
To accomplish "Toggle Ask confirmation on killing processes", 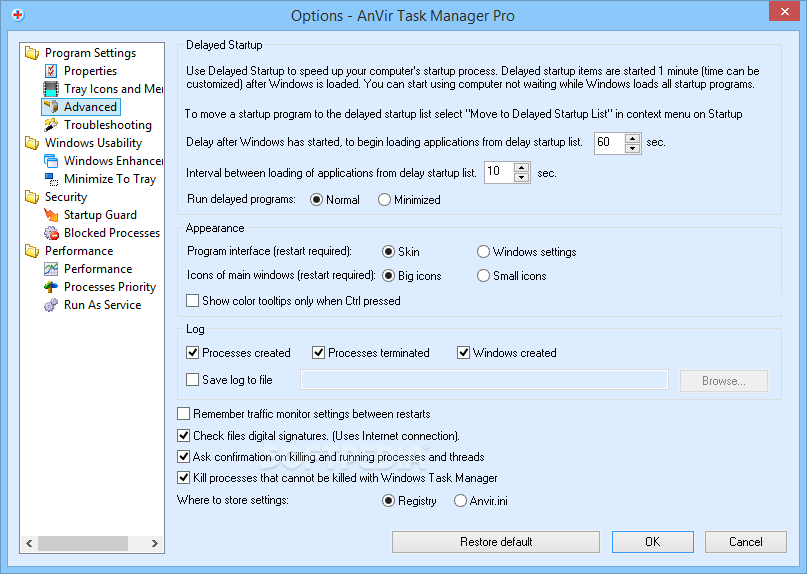I will tap(331, 457).
